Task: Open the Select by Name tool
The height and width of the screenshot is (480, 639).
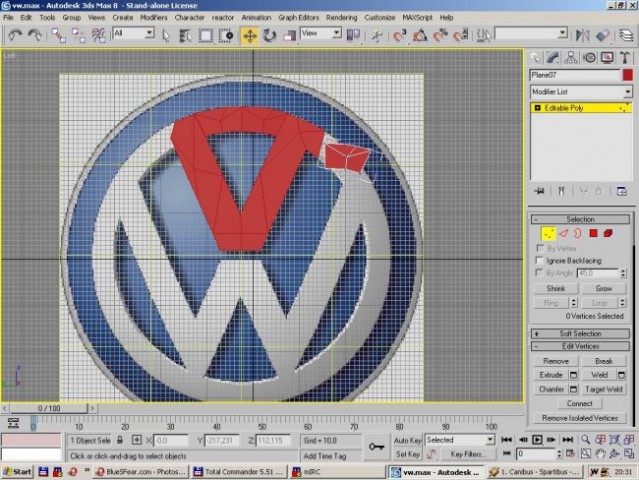Action: (x=185, y=36)
